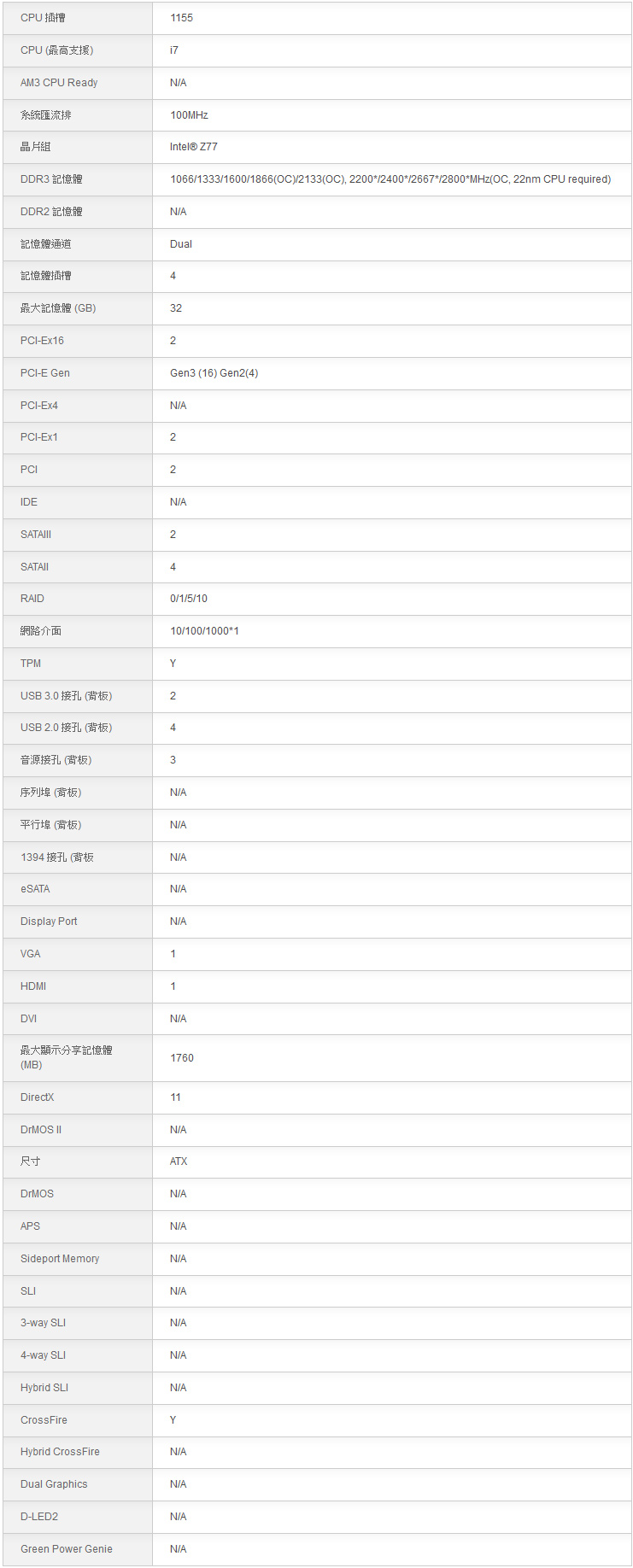The width and height of the screenshot is (633, 1568).
Task: Click the Intel® Z77 chipset value
Action: coord(193,147)
